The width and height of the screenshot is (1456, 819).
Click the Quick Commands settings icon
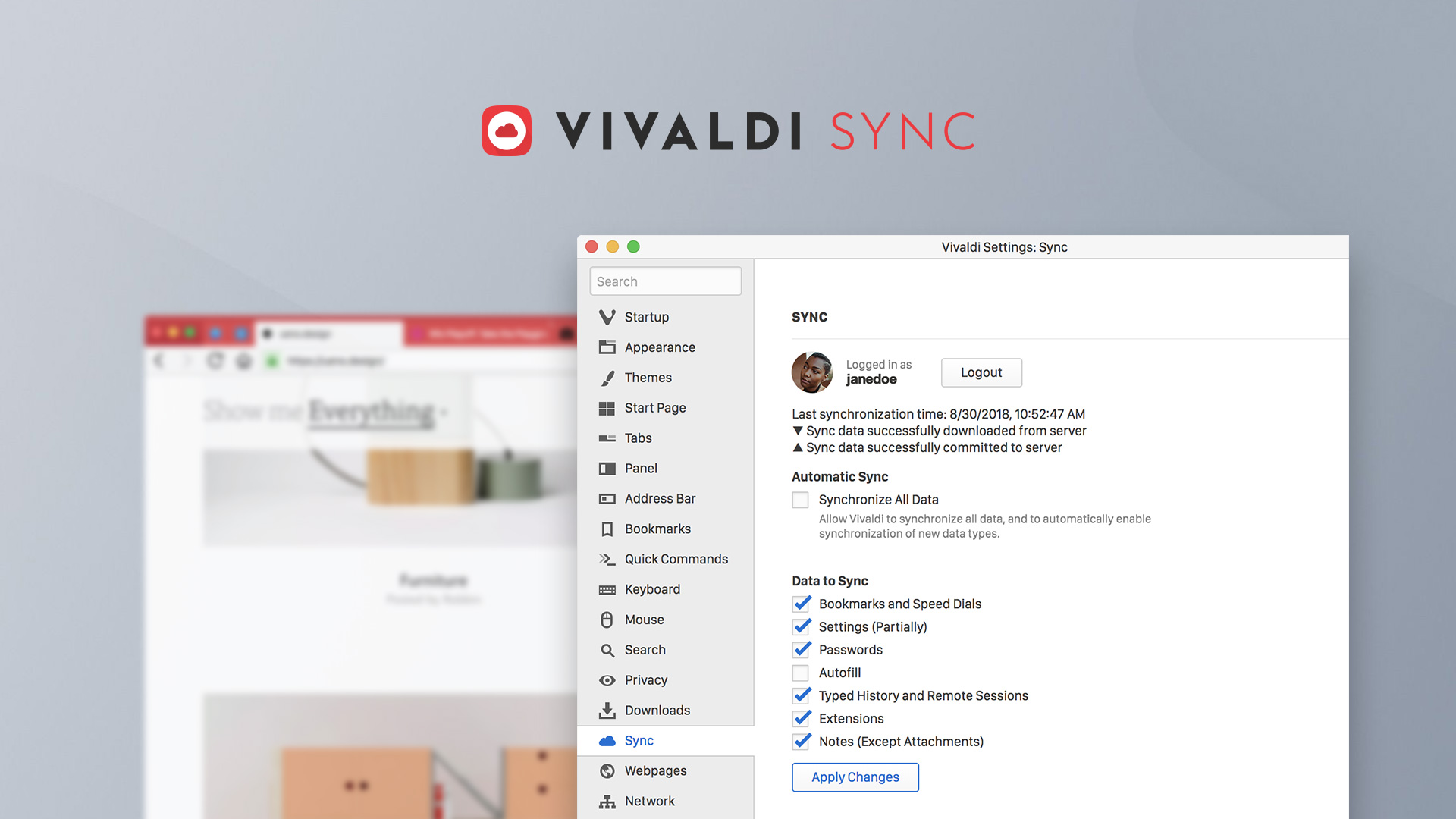tap(608, 559)
